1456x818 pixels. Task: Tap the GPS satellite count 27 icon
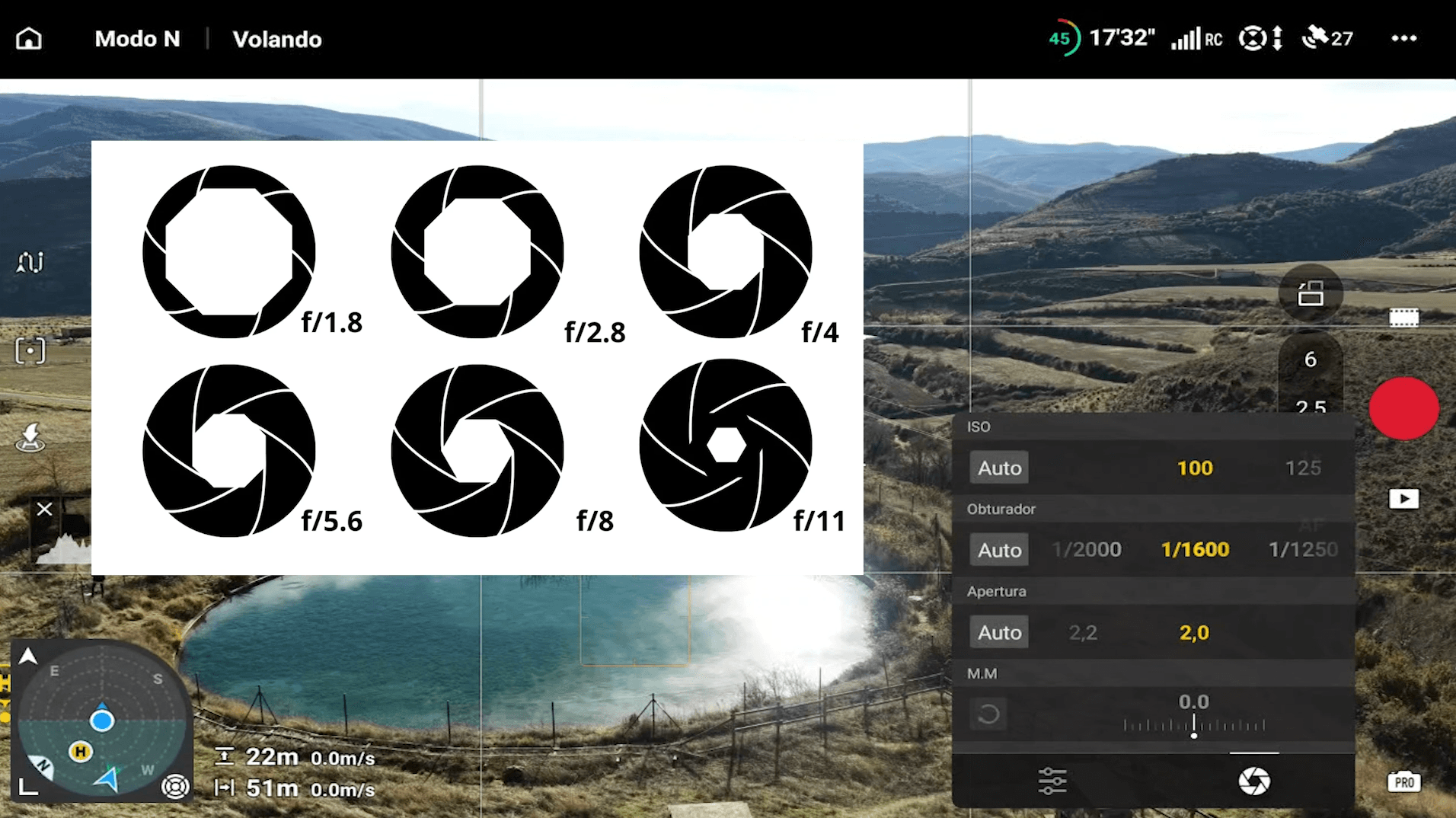pos(1327,38)
